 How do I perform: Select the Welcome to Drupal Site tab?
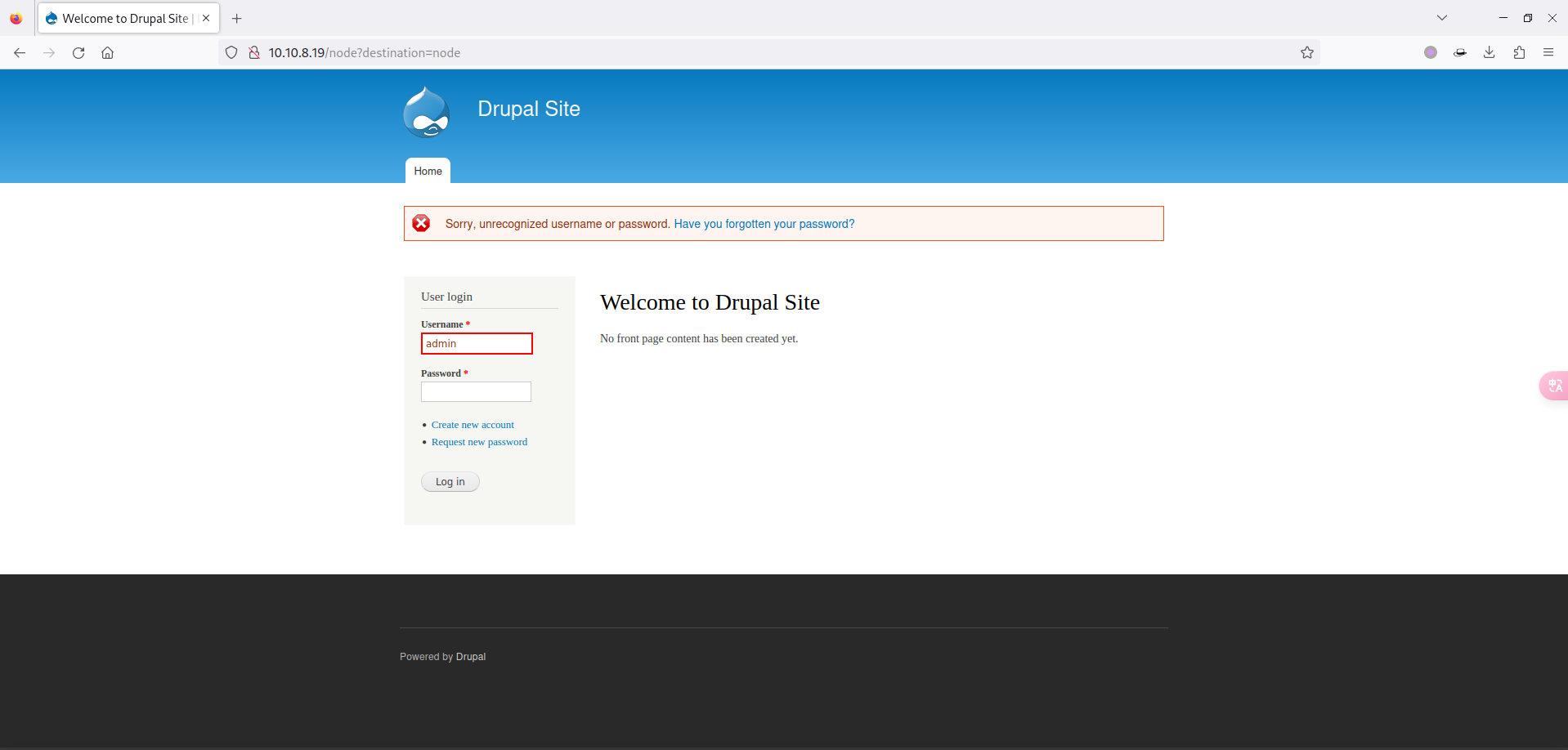(x=128, y=18)
